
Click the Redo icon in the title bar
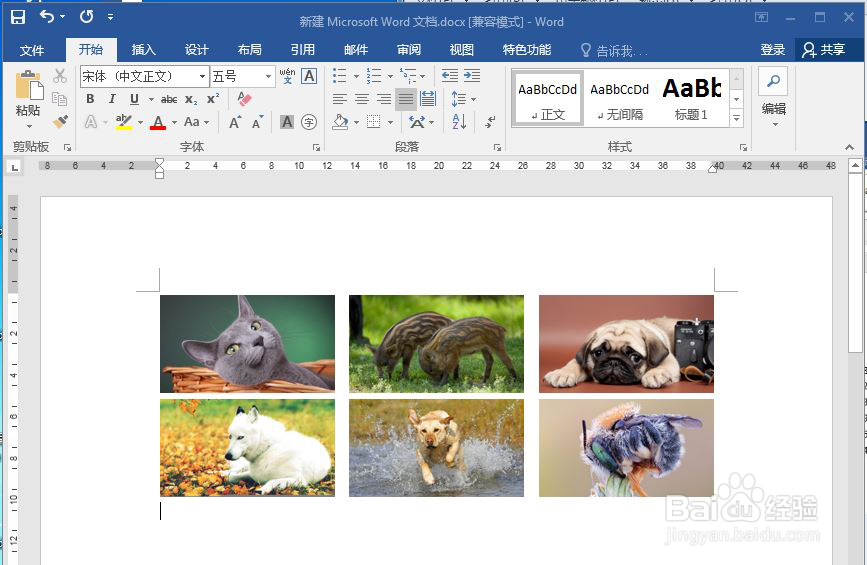click(86, 17)
